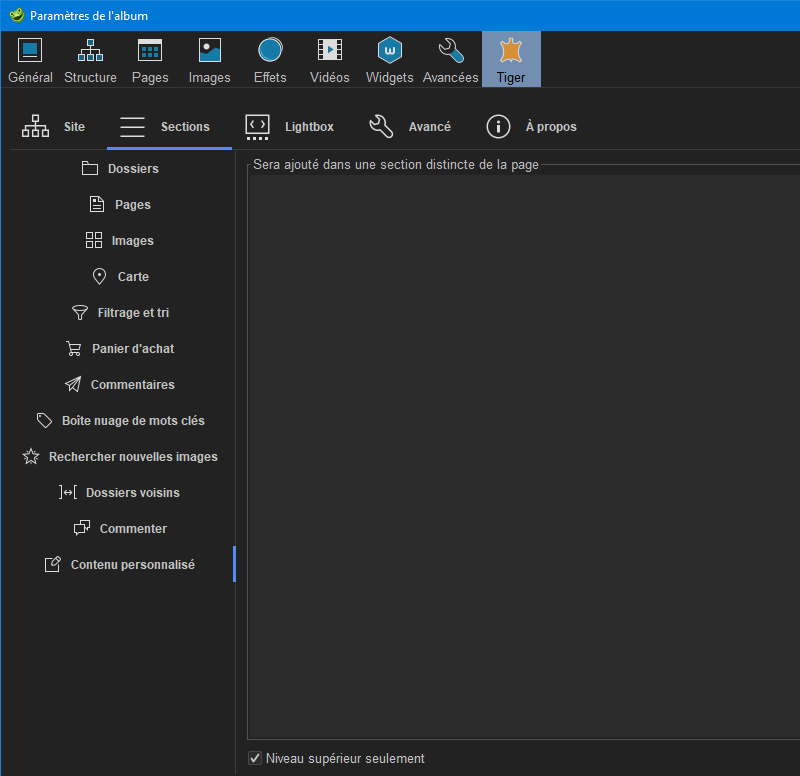The height and width of the screenshot is (776, 800).
Task: Select Carte section in sidebar
Action: click(120, 277)
